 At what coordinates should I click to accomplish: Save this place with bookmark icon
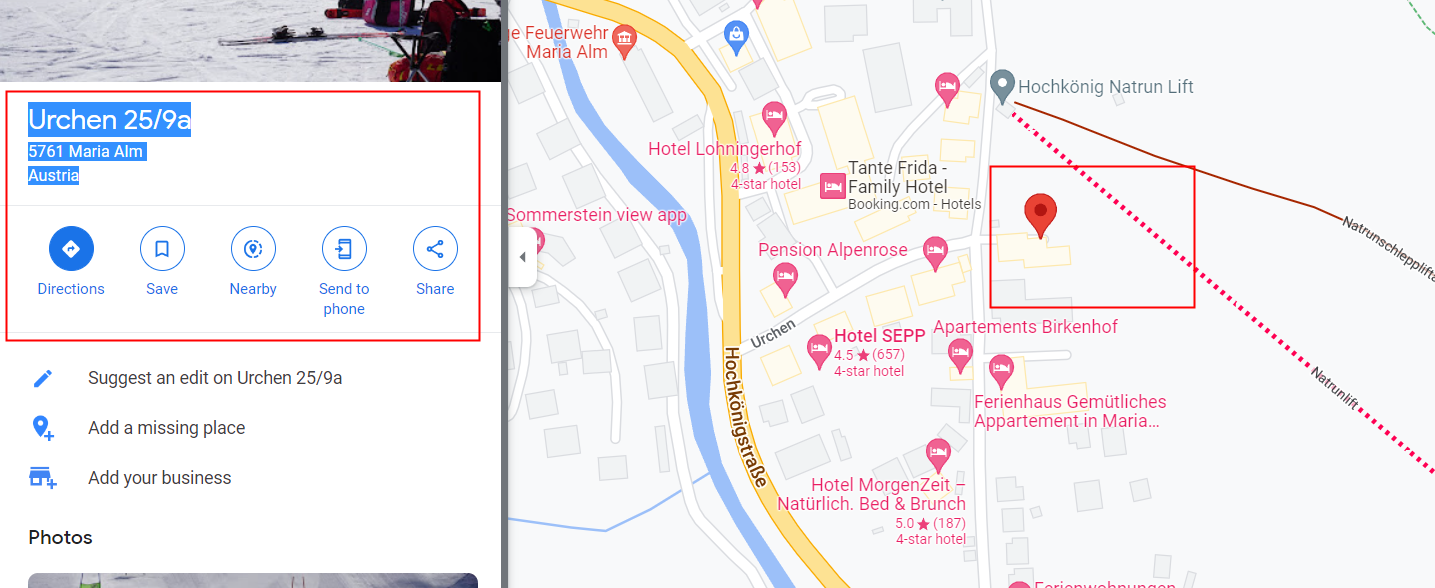[x=162, y=249]
